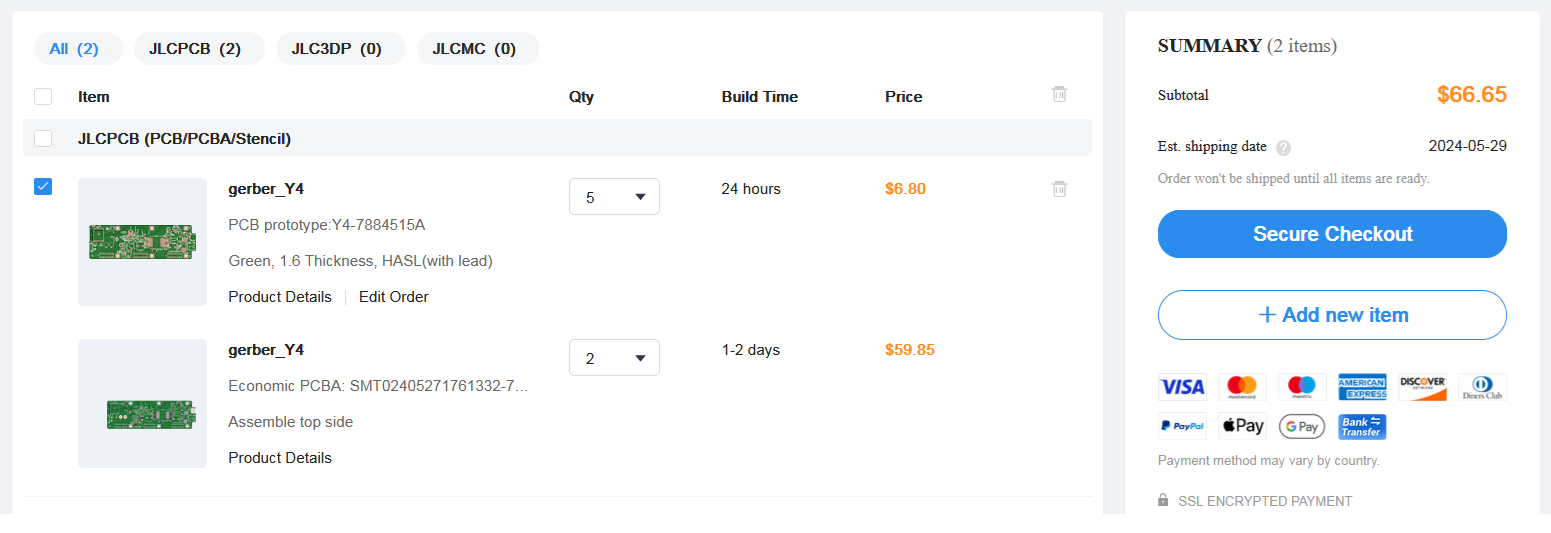Click Green, 1.6 Thickness, HASL description
Image resolution: width=1551 pixels, height=533 pixels.
coord(361,260)
